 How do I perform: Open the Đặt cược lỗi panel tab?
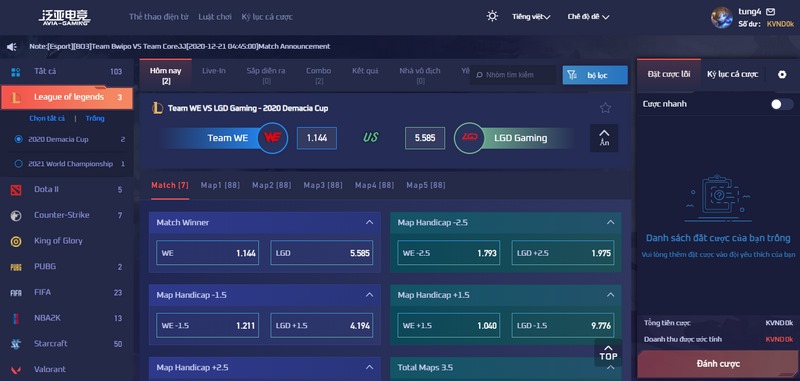pyautogui.click(x=669, y=74)
